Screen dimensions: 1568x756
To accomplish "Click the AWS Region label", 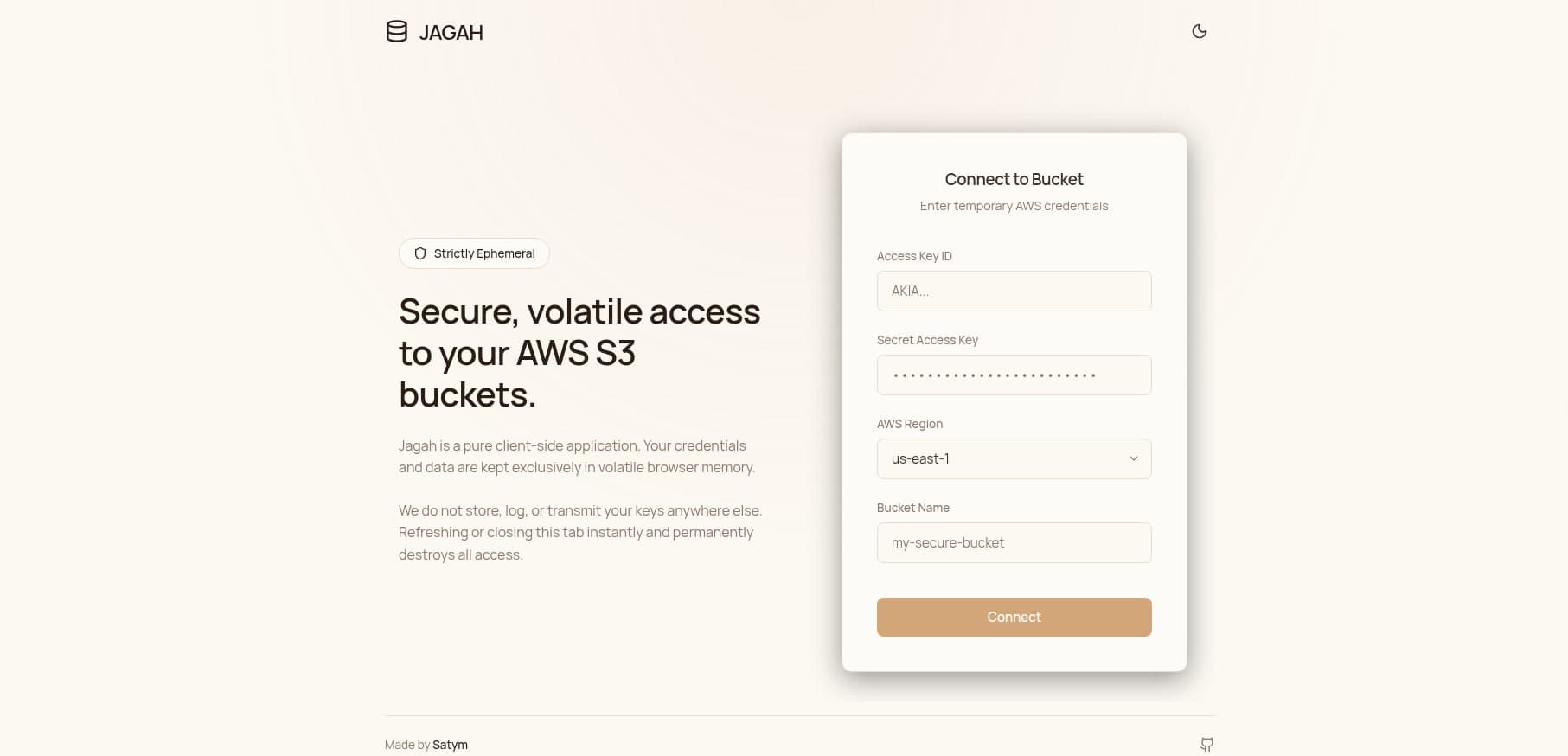I will coord(910,424).
